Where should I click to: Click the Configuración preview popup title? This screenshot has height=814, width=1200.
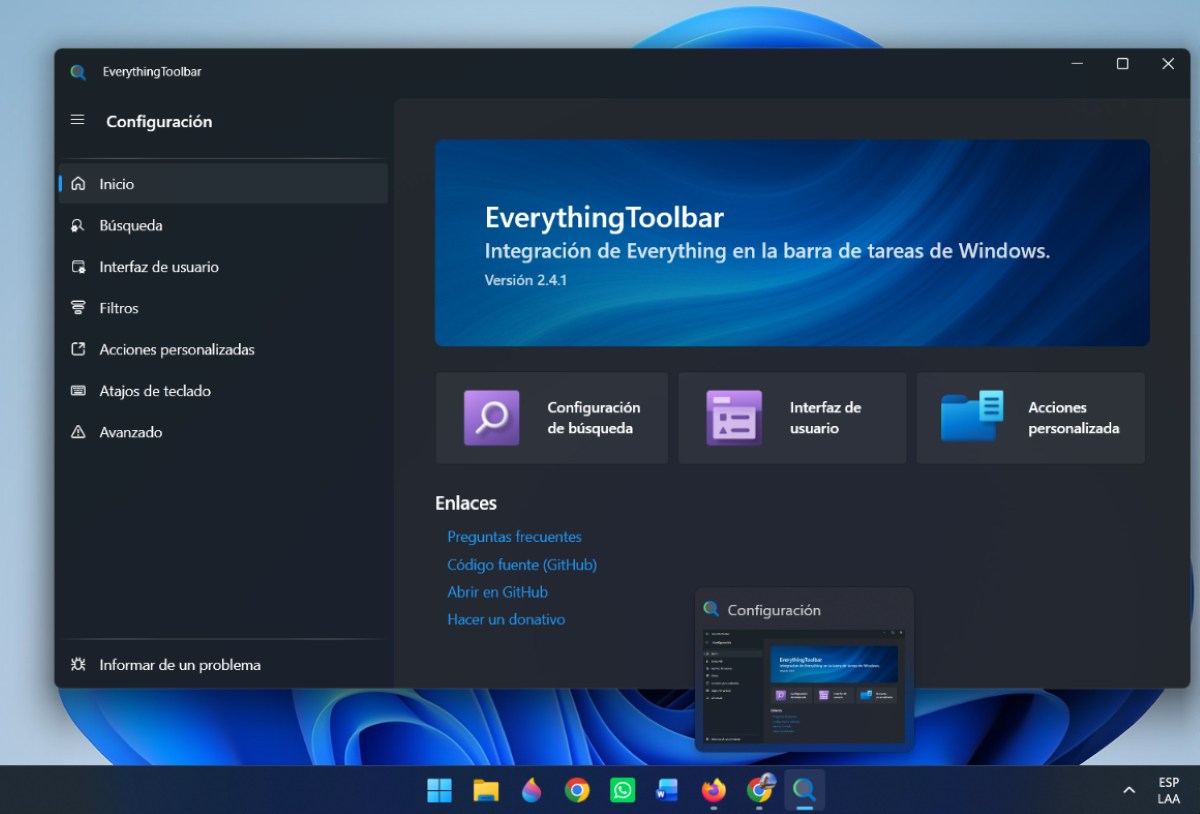click(774, 610)
